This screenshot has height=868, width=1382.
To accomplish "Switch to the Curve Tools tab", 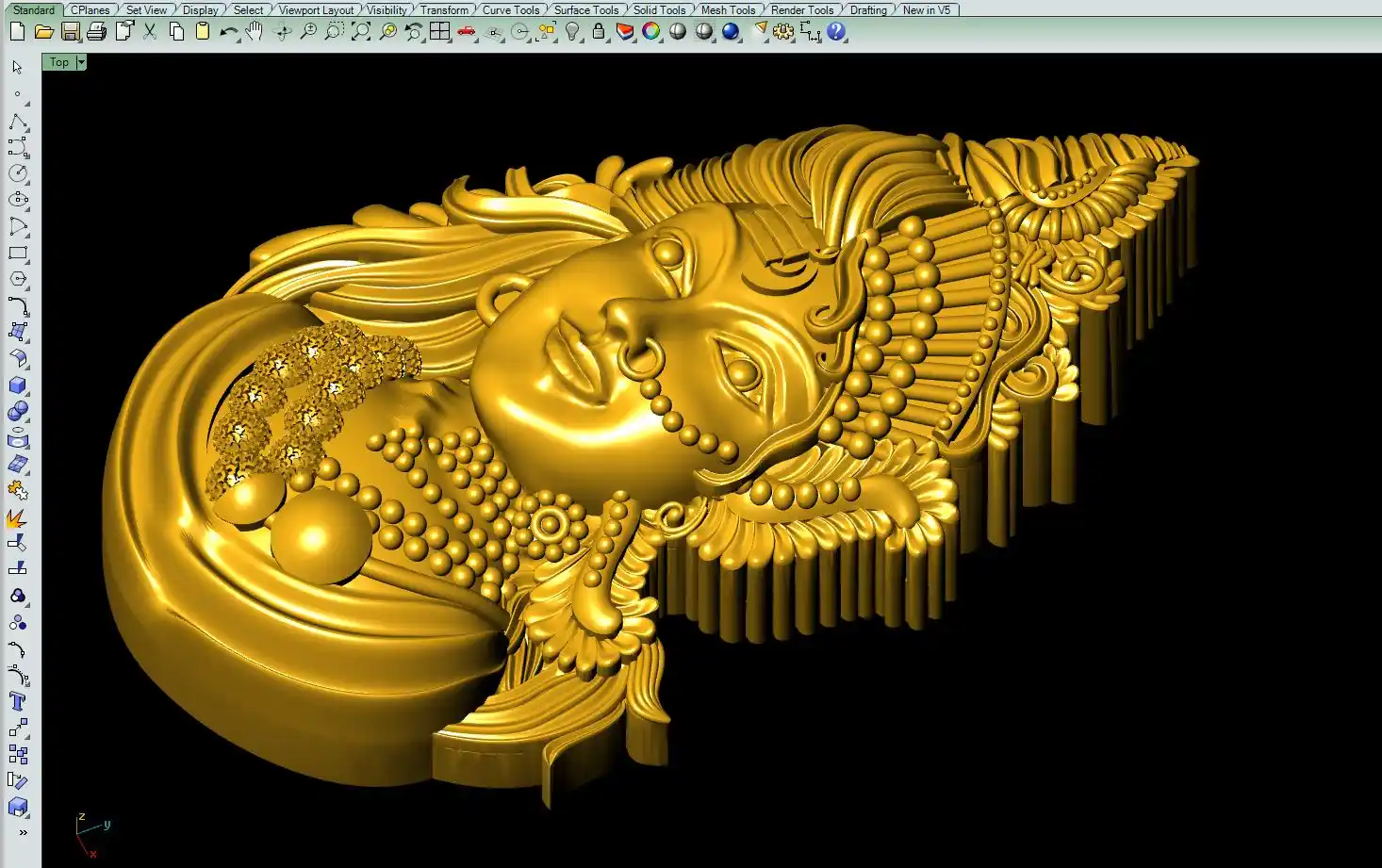I will point(511,9).
